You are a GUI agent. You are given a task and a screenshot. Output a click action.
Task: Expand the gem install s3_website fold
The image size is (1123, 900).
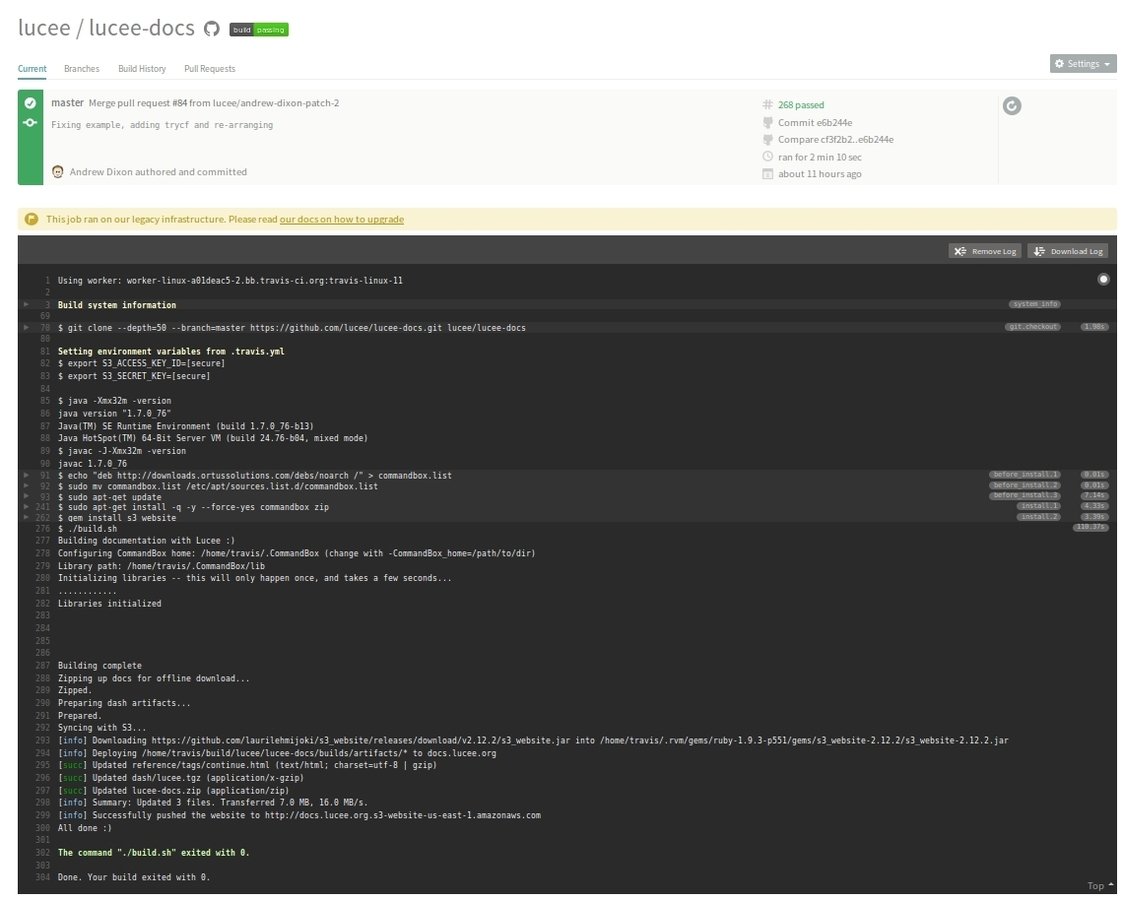pyautogui.click(x=26, y=516)
